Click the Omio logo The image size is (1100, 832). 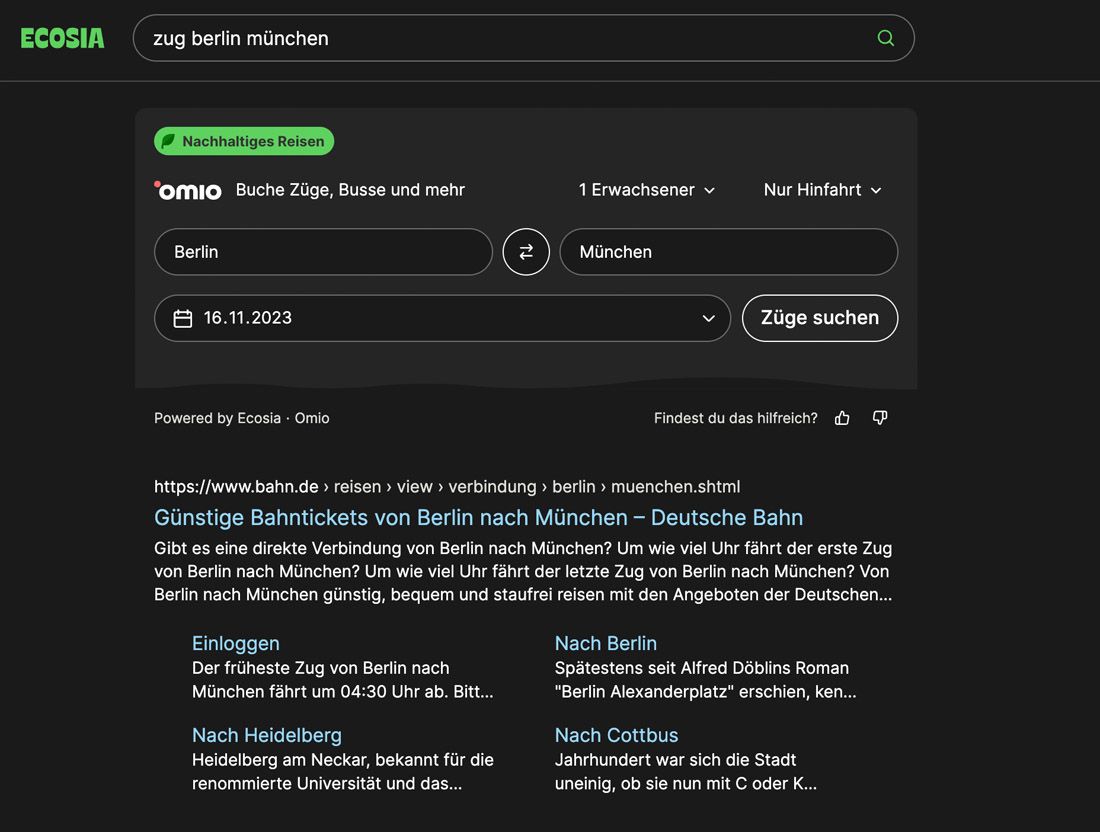coord(188,190)
